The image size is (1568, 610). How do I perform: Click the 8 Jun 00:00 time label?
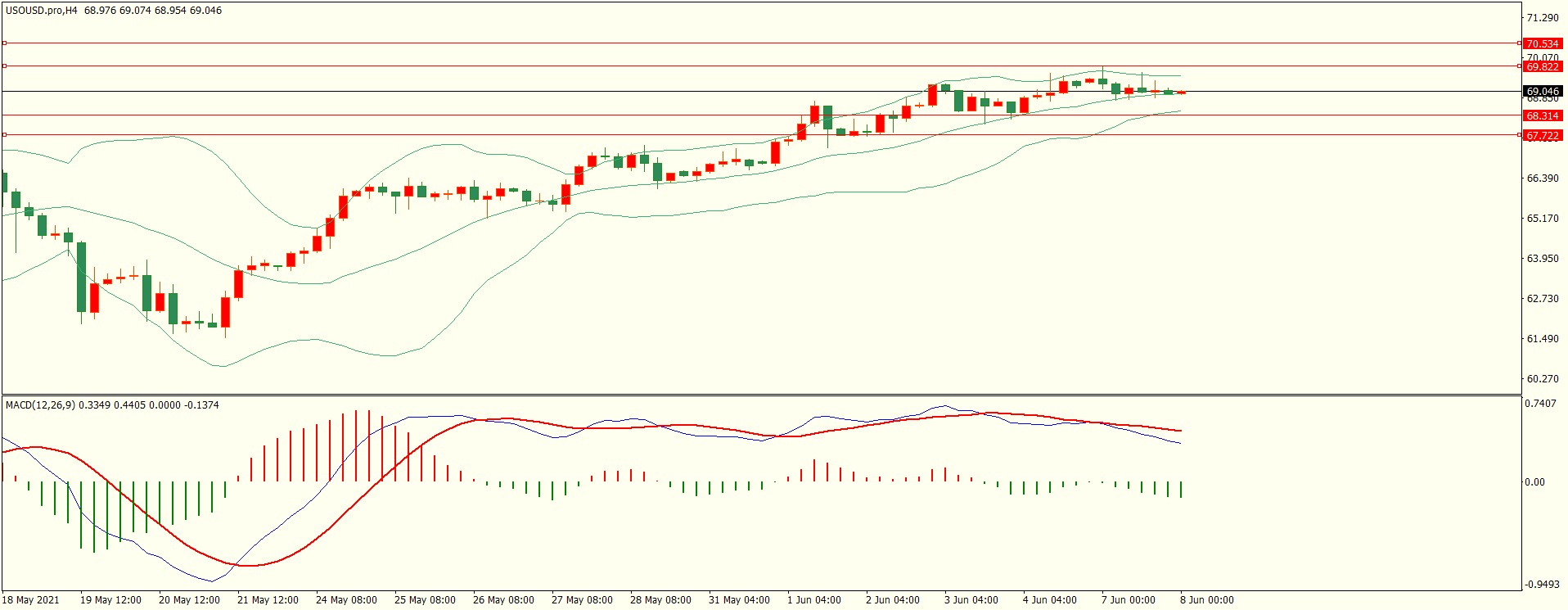pos(1206,599)
